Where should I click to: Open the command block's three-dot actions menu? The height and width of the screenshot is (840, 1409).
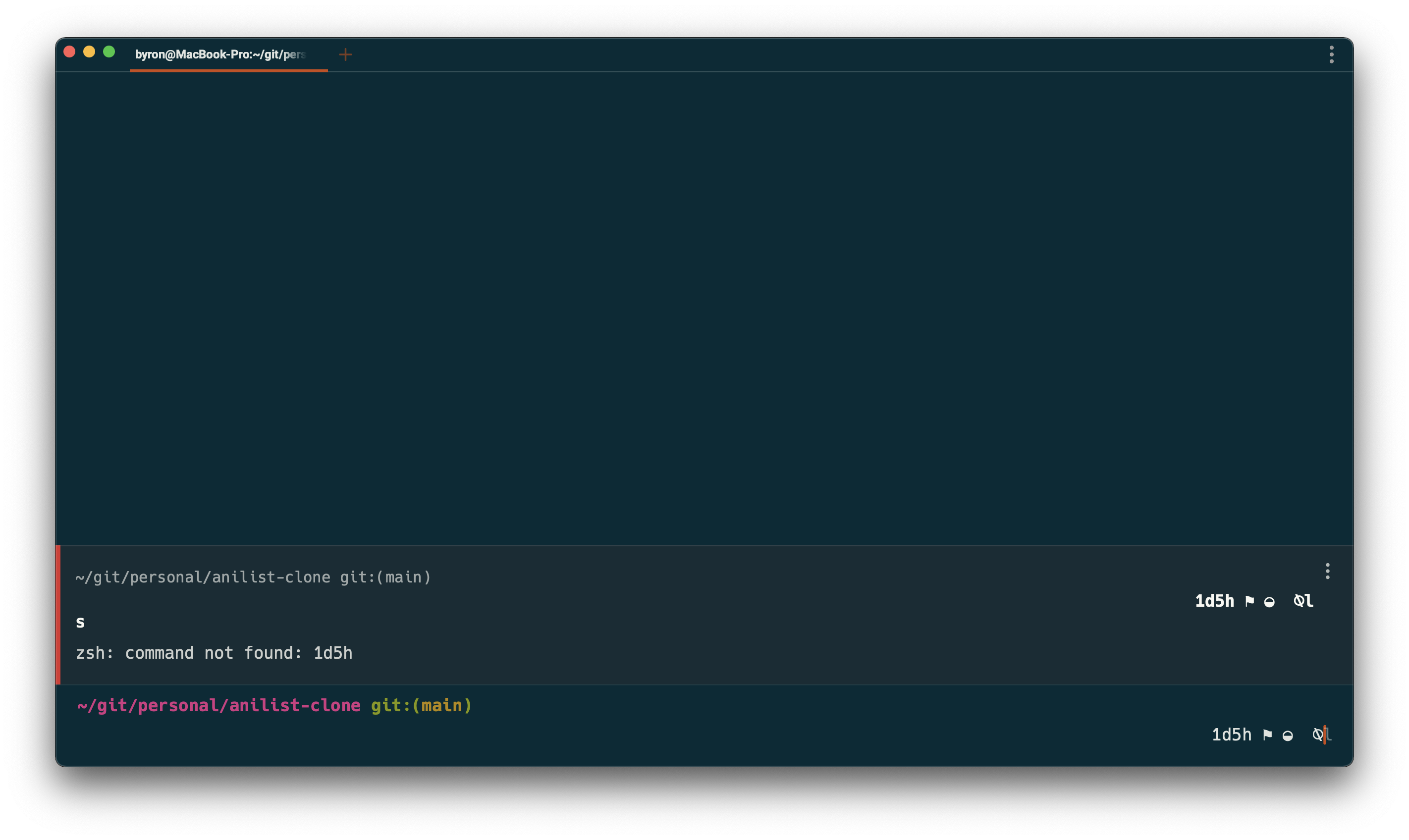point(1327,572)
